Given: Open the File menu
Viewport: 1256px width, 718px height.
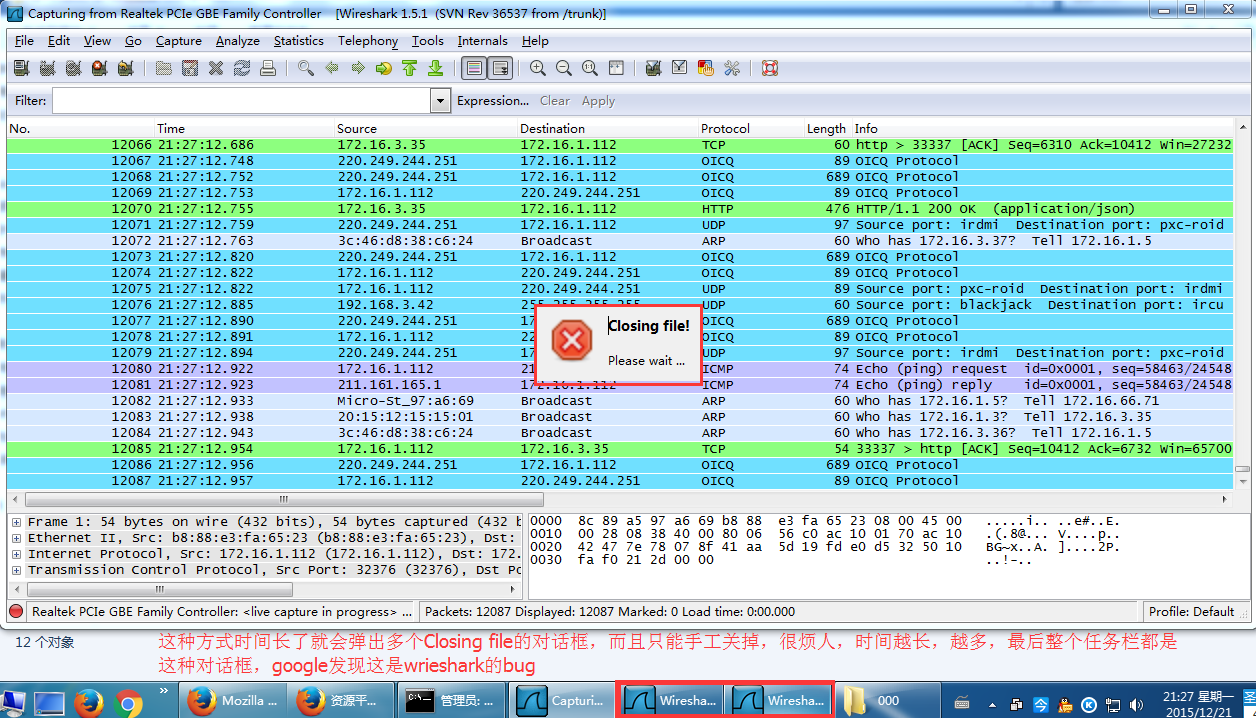Looking at the screenshot, I should pos(24,41).
